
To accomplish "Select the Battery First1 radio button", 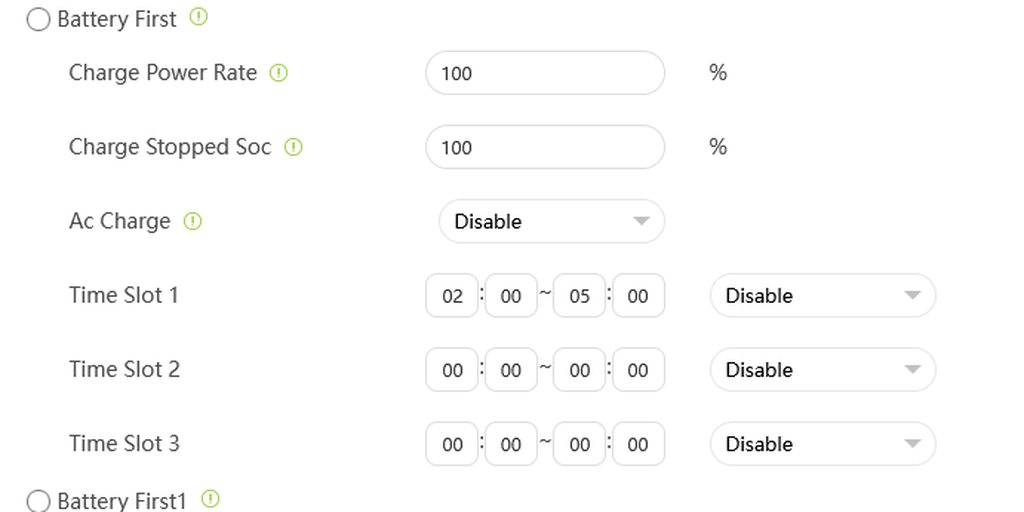I will click(x=38, y=501).
